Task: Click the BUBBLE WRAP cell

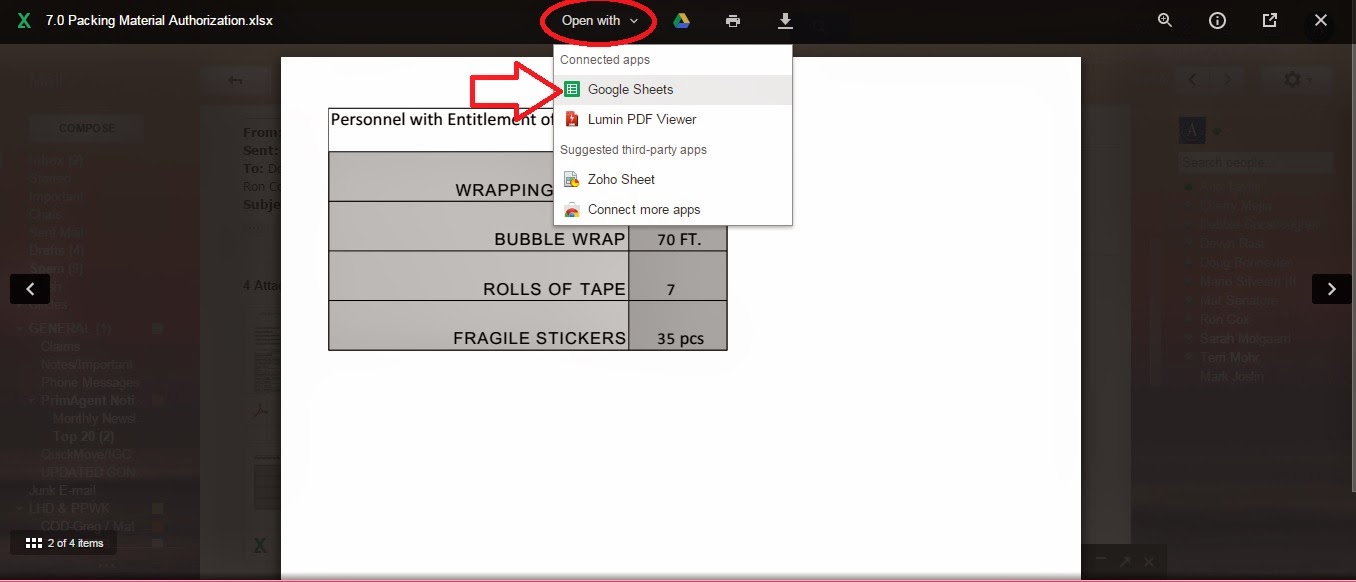Action: [x=479, y=226]
